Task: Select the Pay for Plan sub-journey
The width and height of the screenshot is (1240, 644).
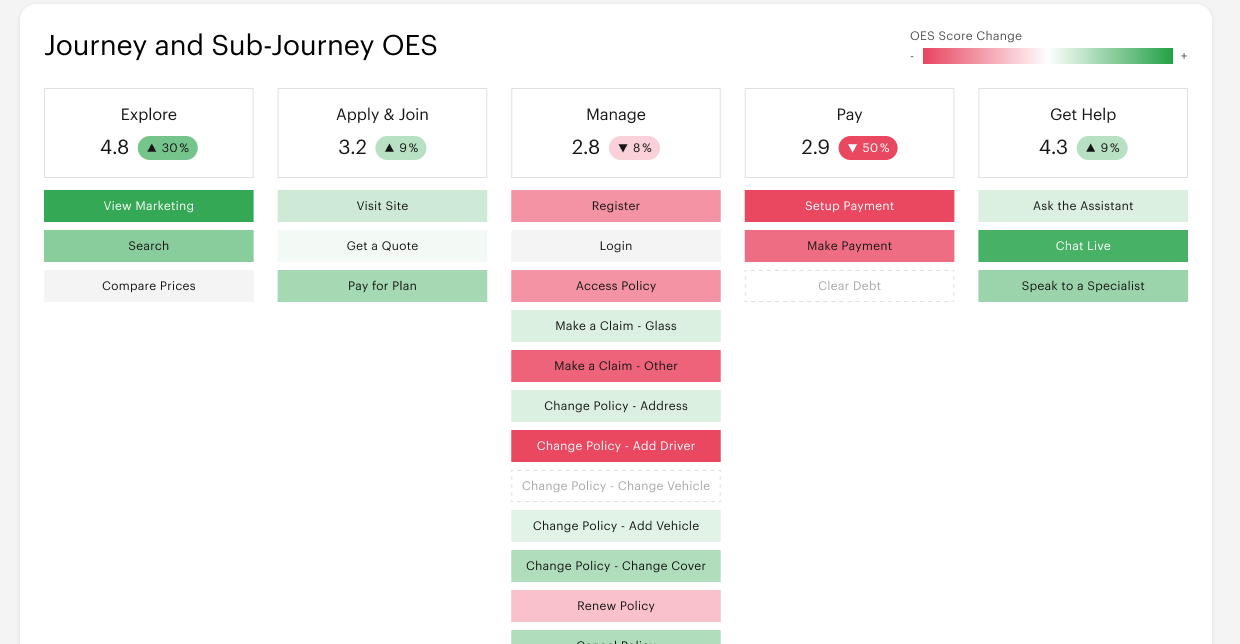Action: coord(382,286)
